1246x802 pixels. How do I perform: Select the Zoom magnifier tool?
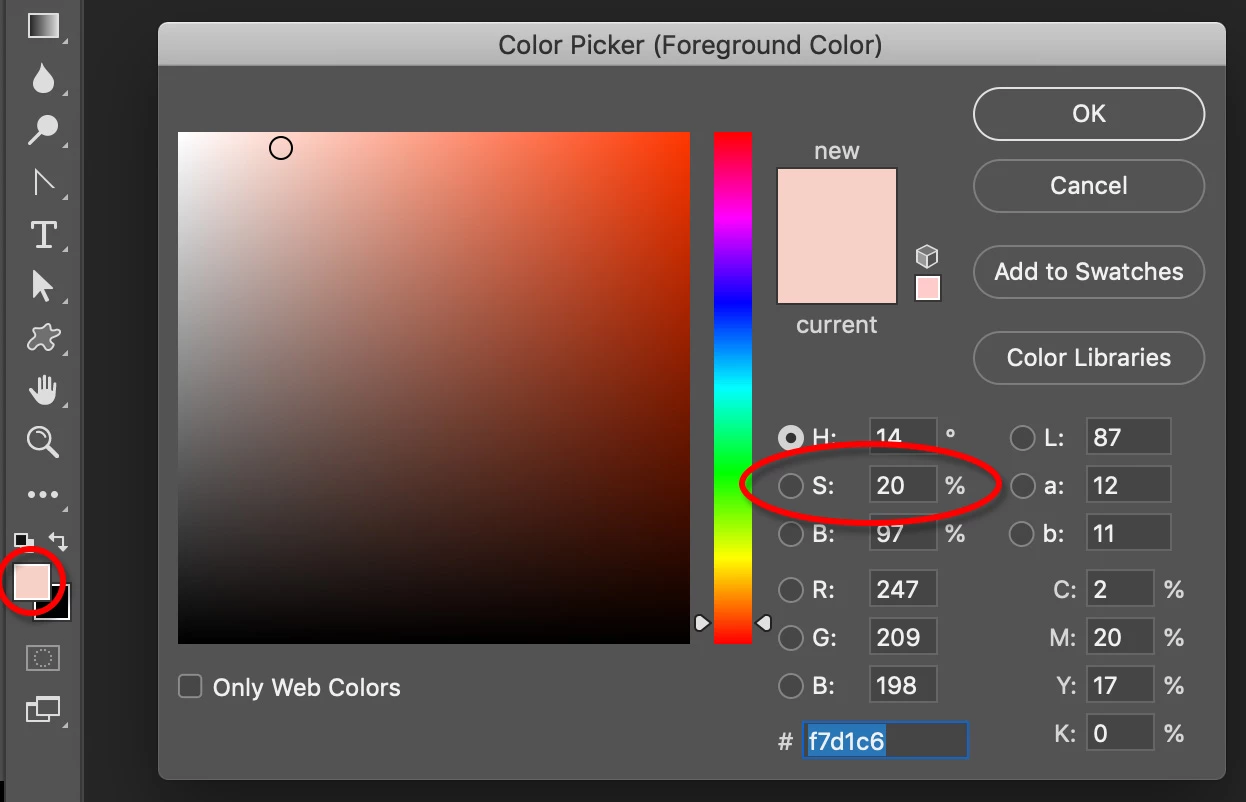(43, 441)
